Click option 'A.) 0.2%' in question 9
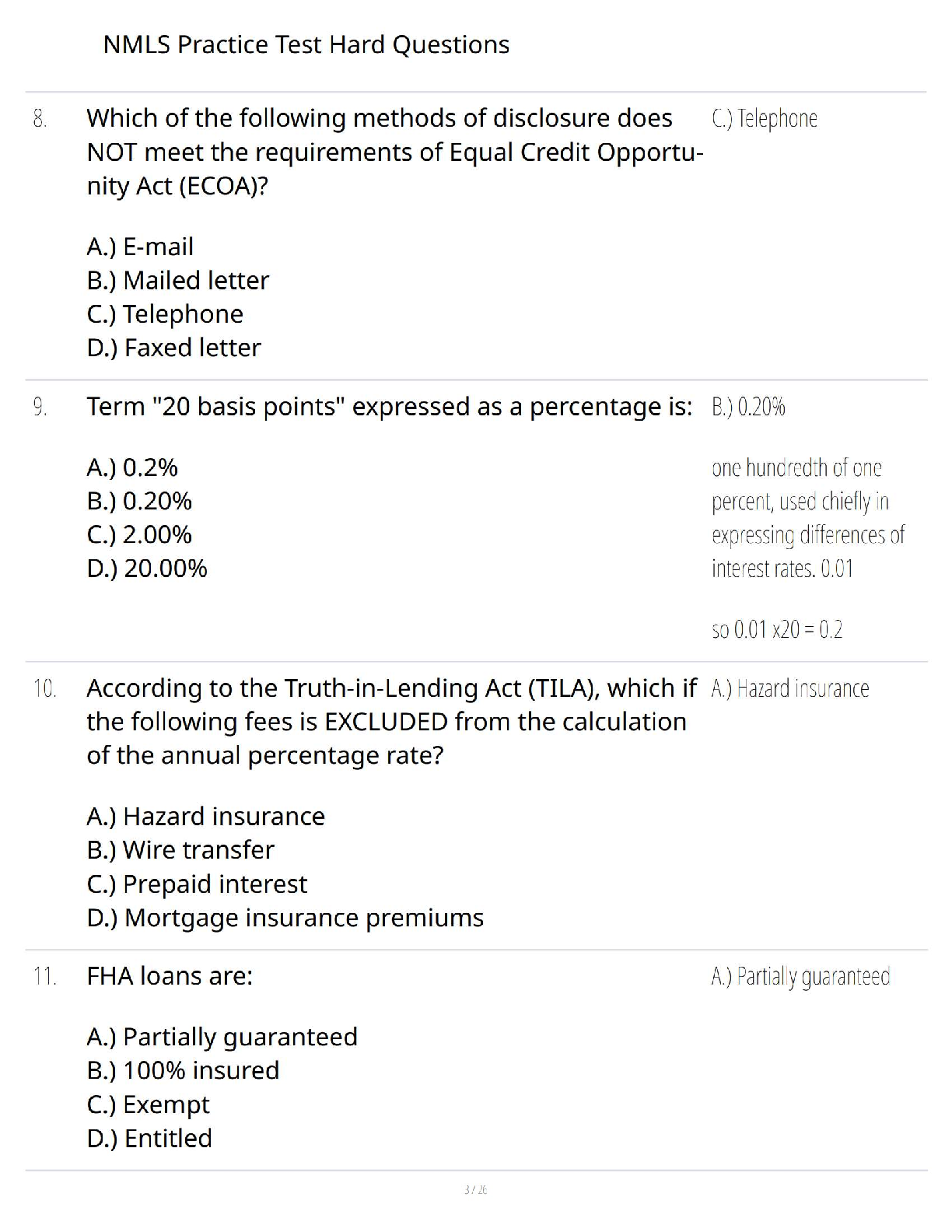 (132, 467)
